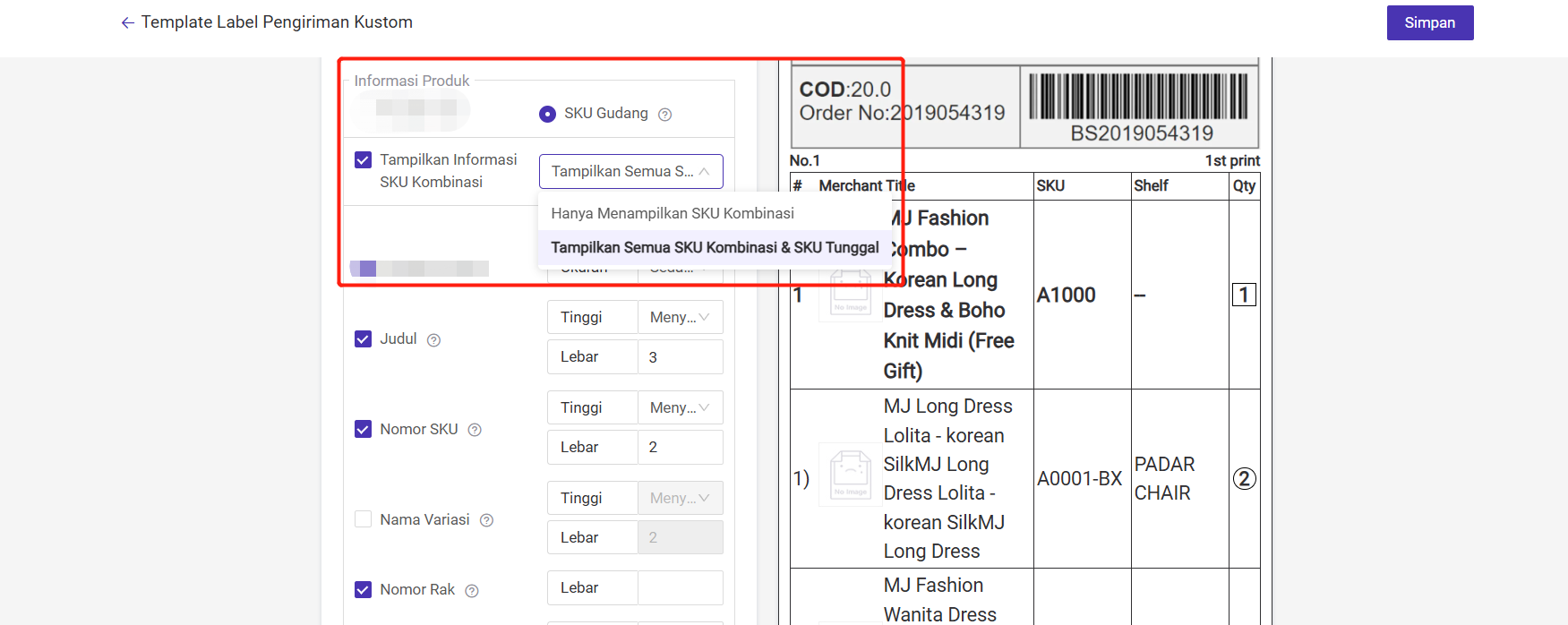
Task: Click the Order No:2019054319 text
Action: (902, 114)
